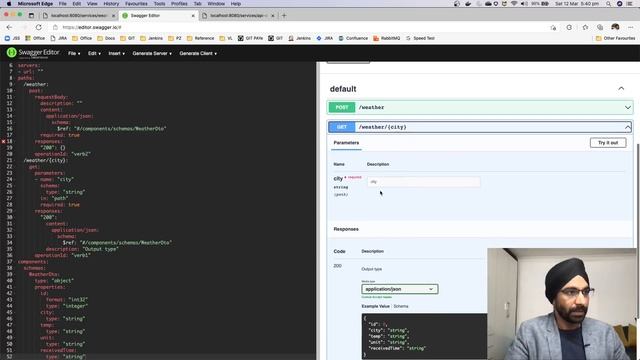Viewport: 640px width, 360px height.
Task: Open the JSS bookmark
Action: 12,38
